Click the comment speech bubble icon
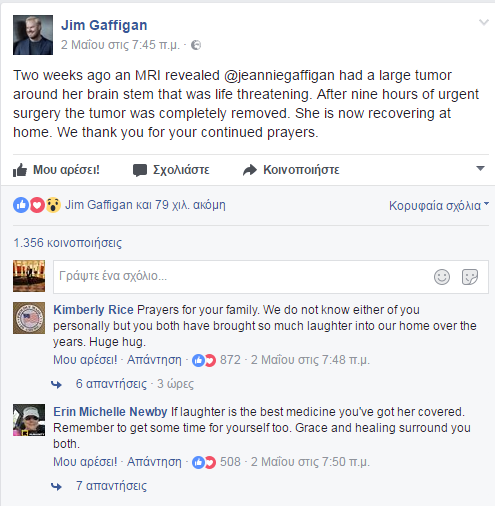Image resolution: width=495 pixels, height=506 pixels. coord(140,170)
